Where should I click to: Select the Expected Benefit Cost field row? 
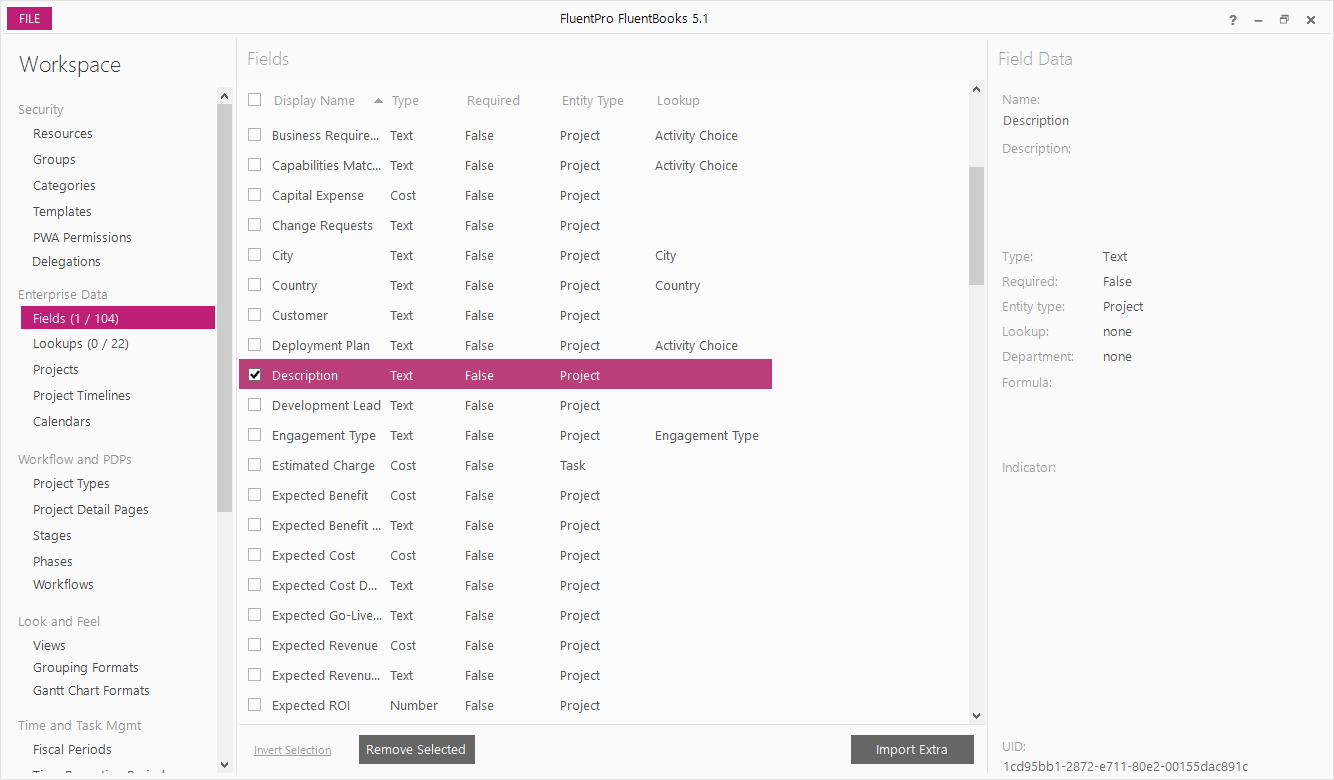tap(505, 495)
